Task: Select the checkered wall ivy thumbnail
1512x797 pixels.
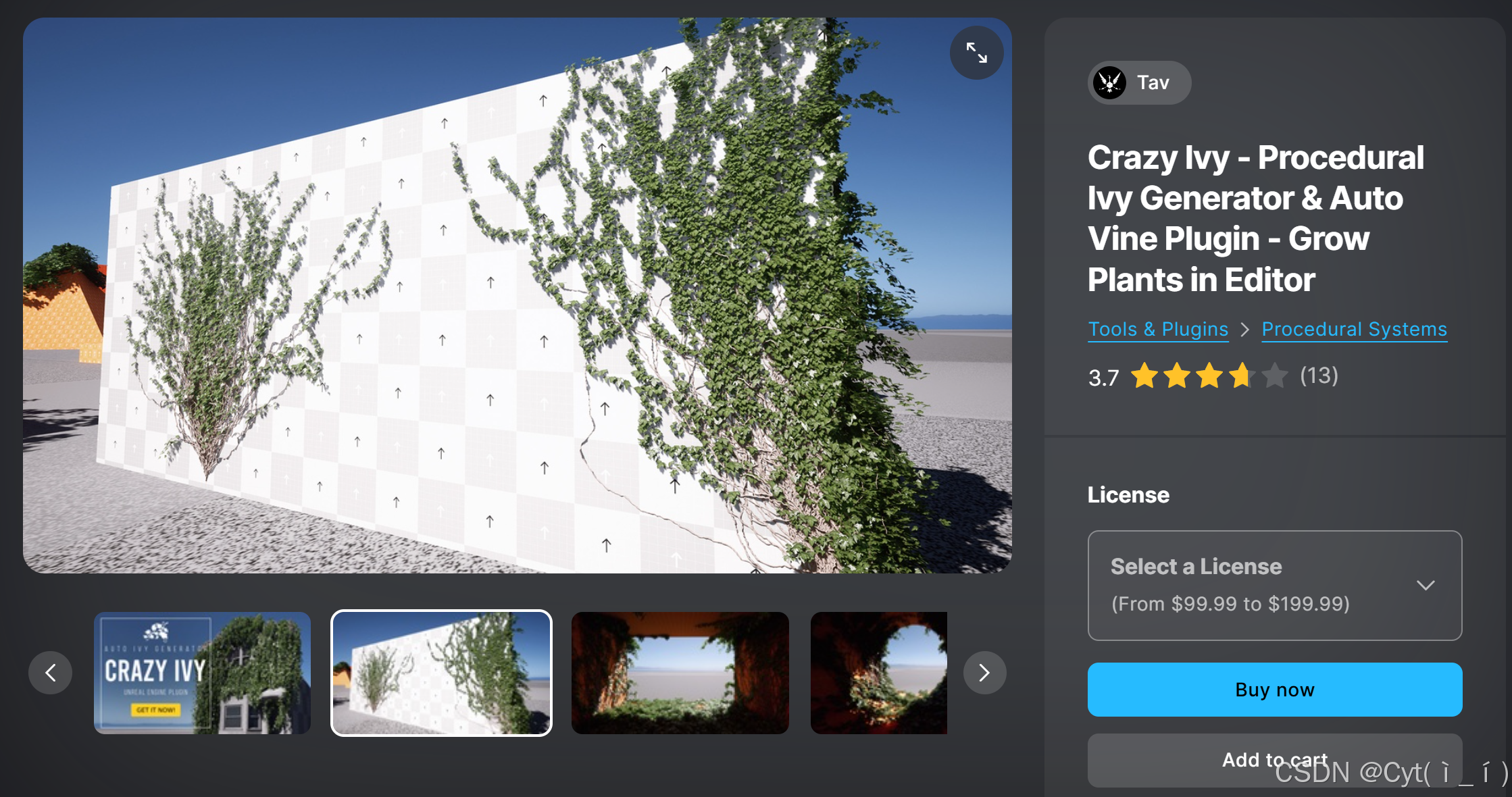Action: 441,673
